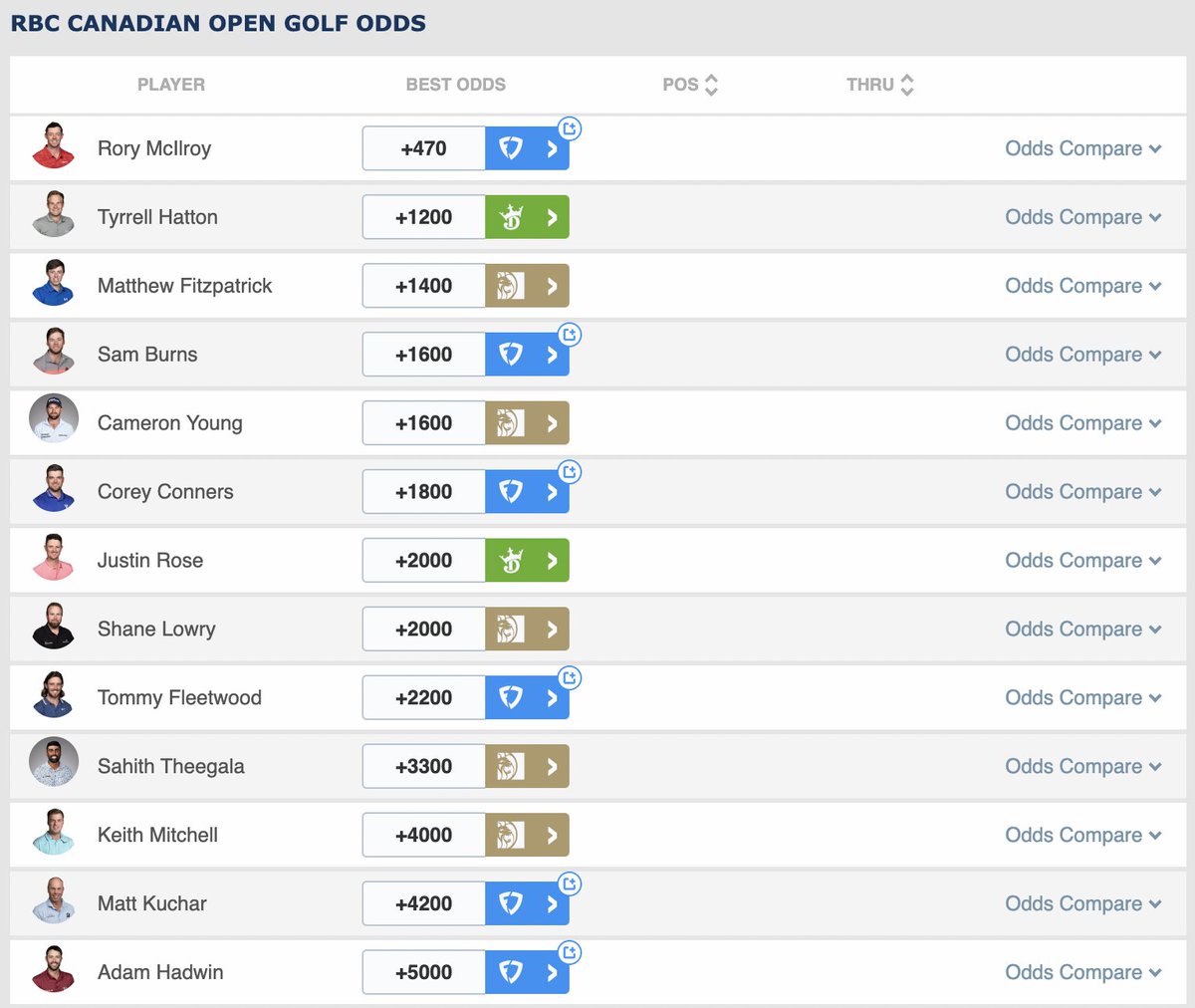Viewport: 1195px width, 1008px height.
Task: Click the BEST ODDS column header
Action: (456, 85)
